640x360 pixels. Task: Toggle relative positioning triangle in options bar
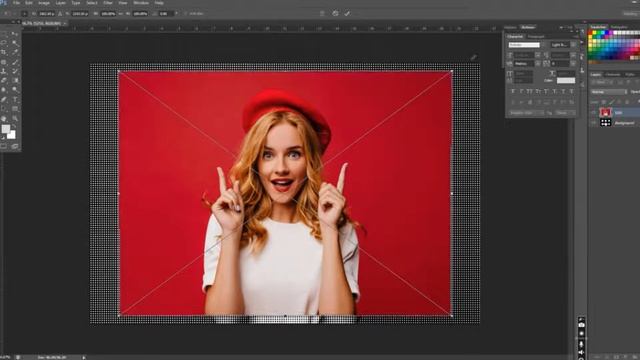click(x=60, y=13)
